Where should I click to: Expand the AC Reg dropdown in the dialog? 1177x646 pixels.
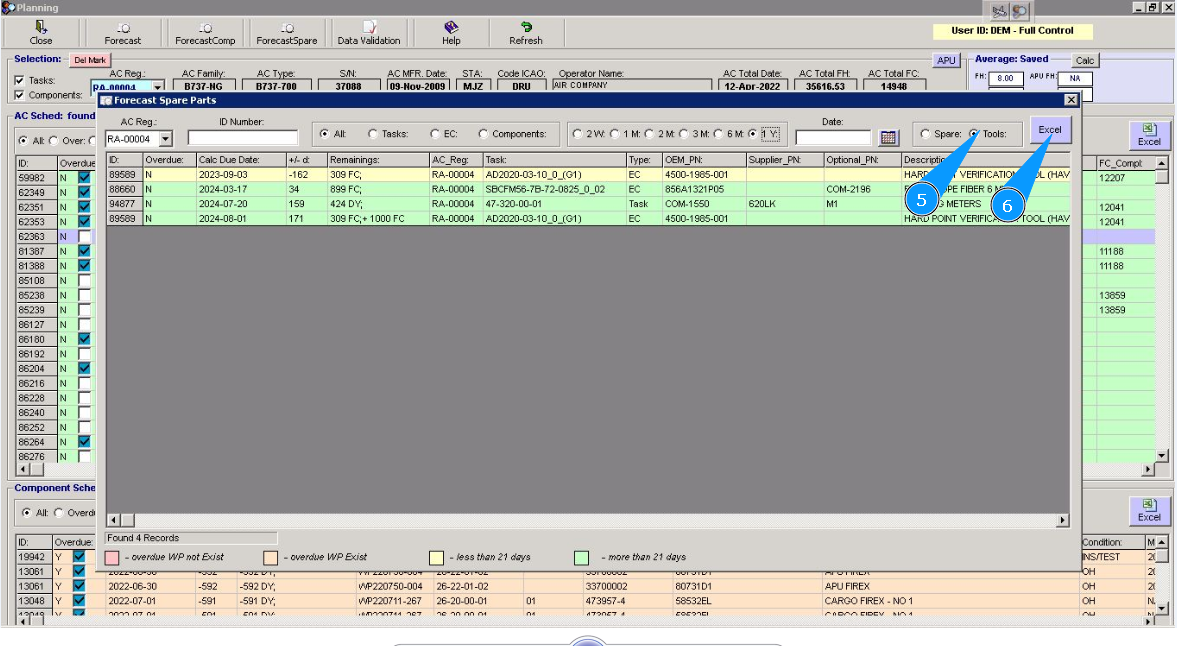click(165, 139)
